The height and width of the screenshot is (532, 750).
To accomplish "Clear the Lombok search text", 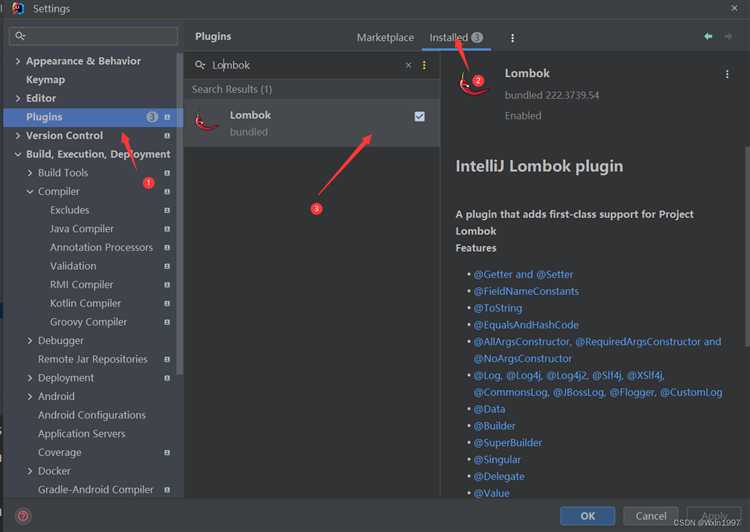I will [x=408, y=65].
